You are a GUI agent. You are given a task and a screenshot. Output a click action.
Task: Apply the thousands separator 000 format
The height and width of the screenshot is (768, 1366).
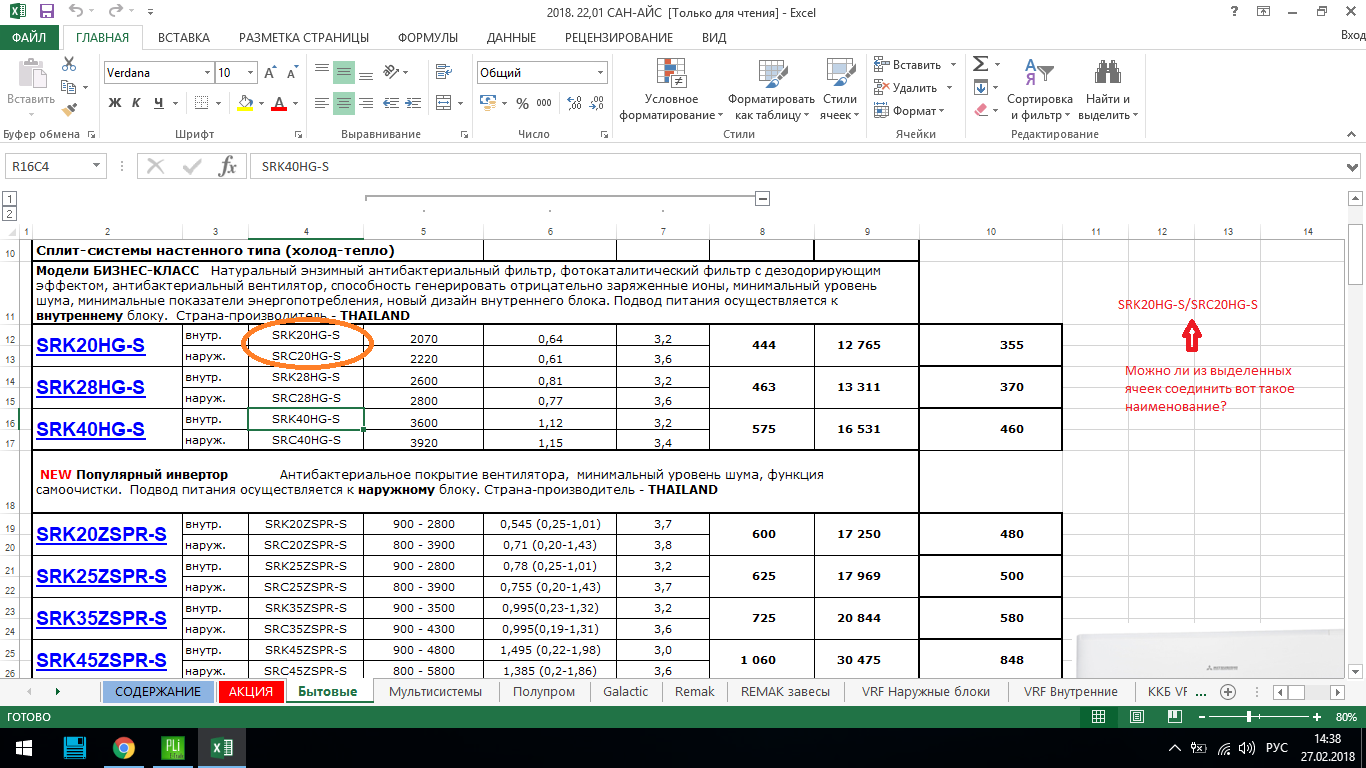tap(545, 103)
